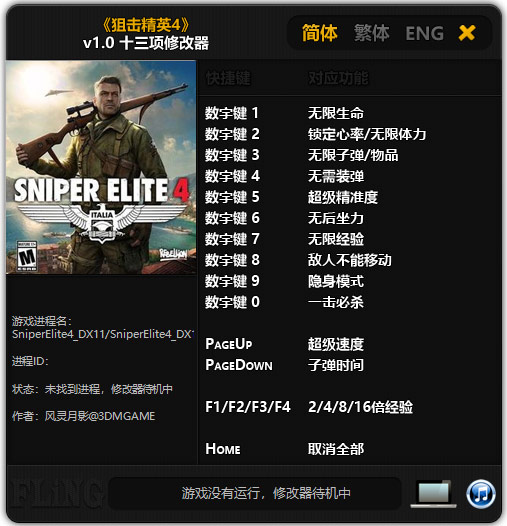Switch language to 简体
The height and width of the screenshot is (526, 507).
click(x=319, y=33)
